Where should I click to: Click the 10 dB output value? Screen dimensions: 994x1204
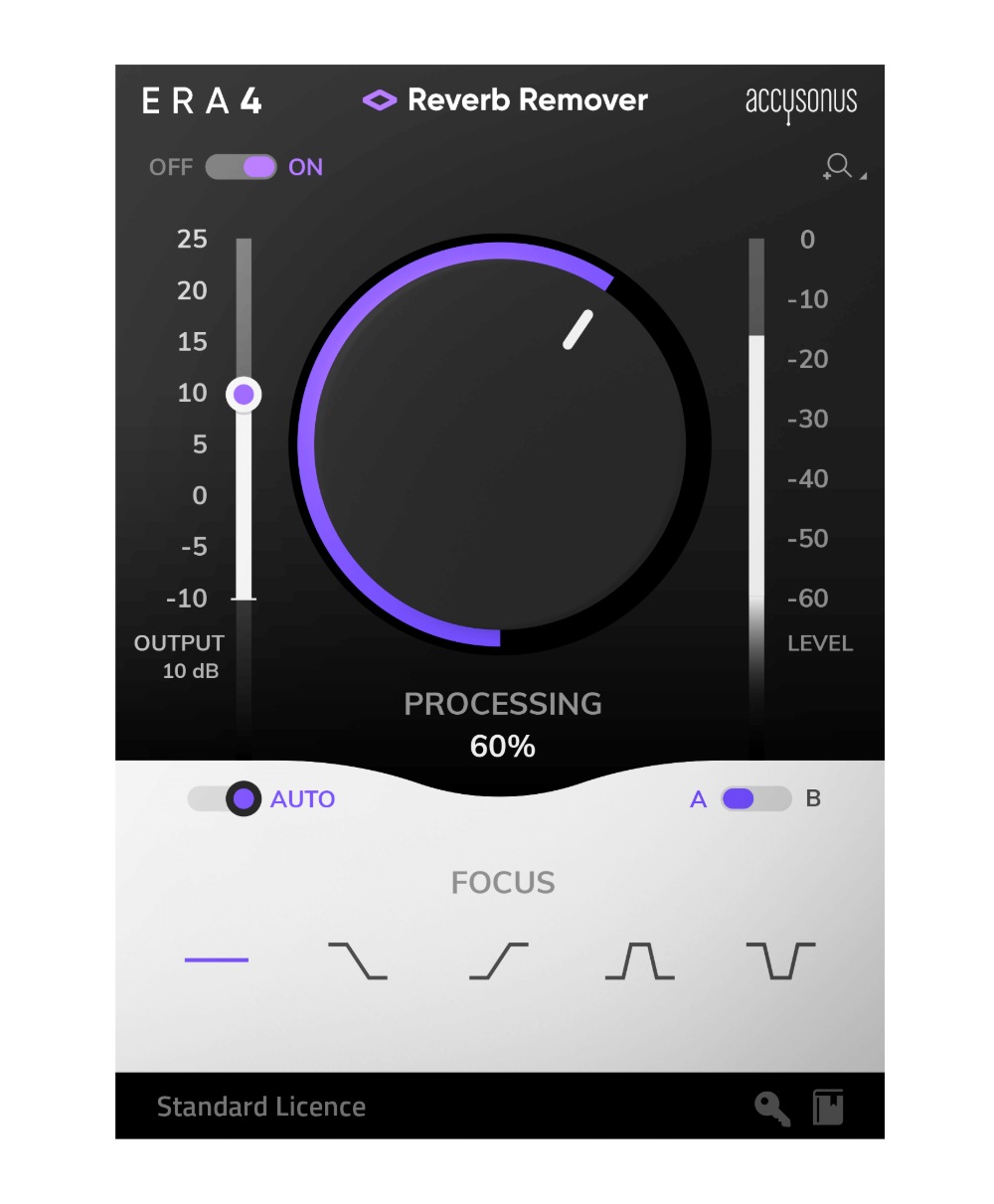pyautogui.click(x=191, y=671)
